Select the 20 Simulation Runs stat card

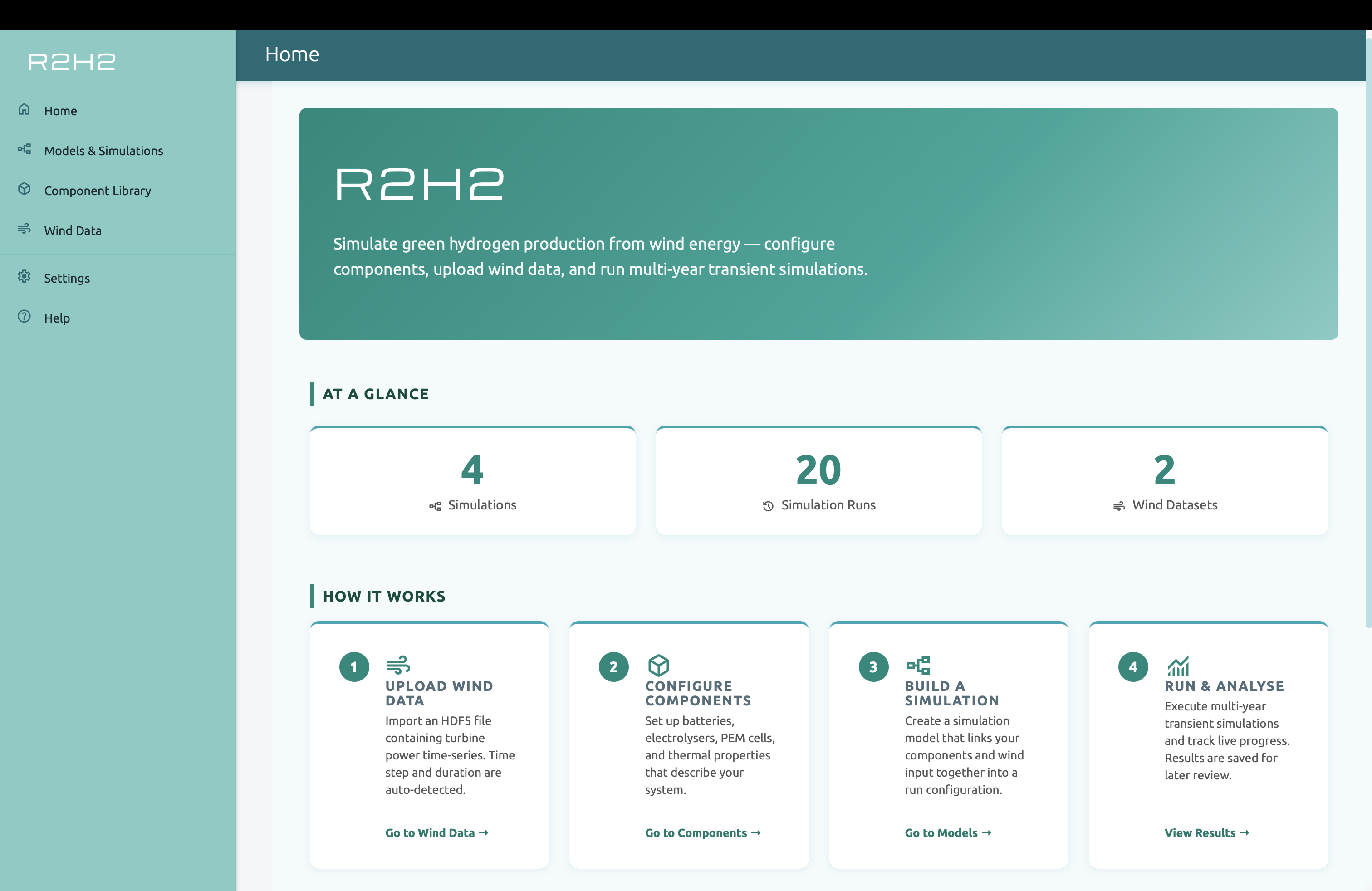pyautogui.click(x=818, y=480)
